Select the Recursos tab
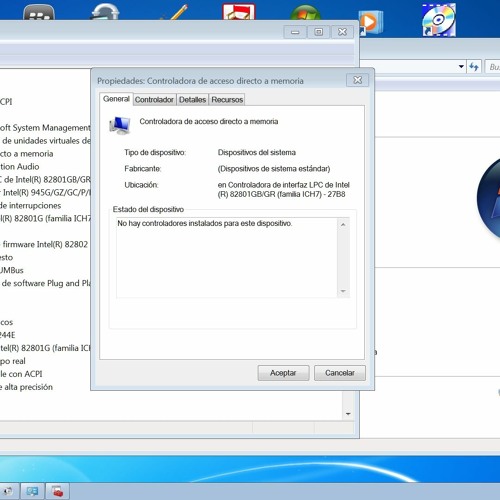 coord(227,100)
